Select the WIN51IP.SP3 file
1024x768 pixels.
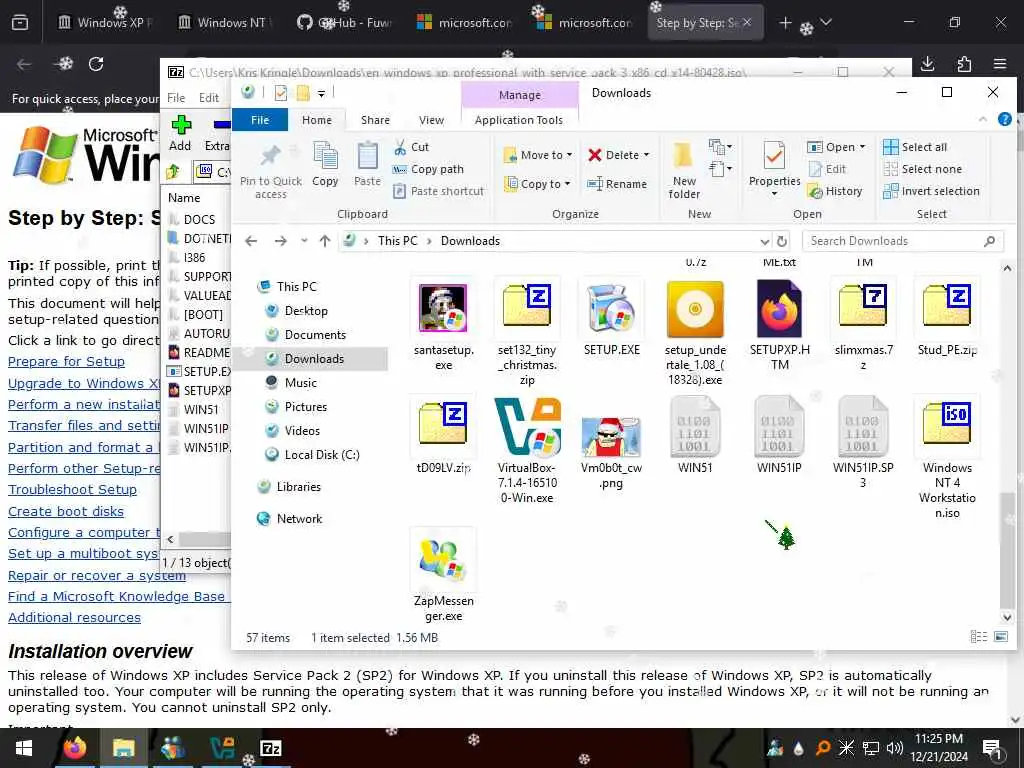(x=863, y=443)
